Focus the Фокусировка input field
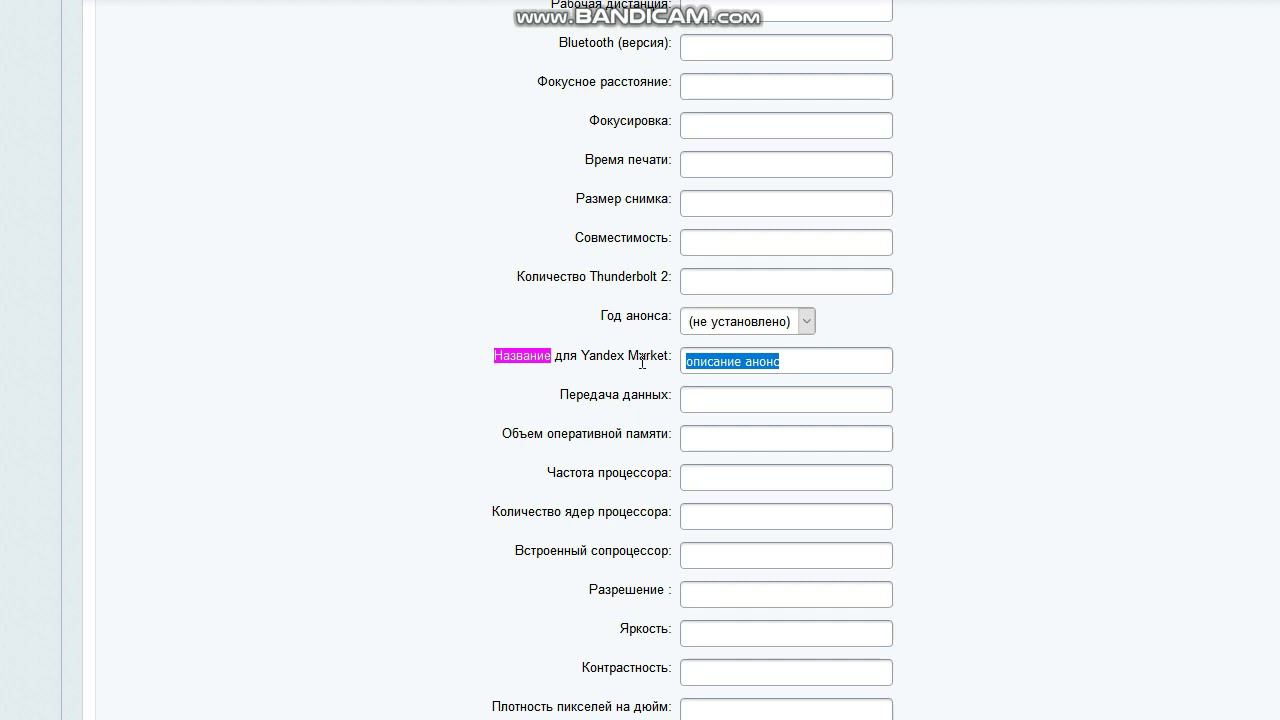Screen dimensions: 1280x720 click(786, 125)
